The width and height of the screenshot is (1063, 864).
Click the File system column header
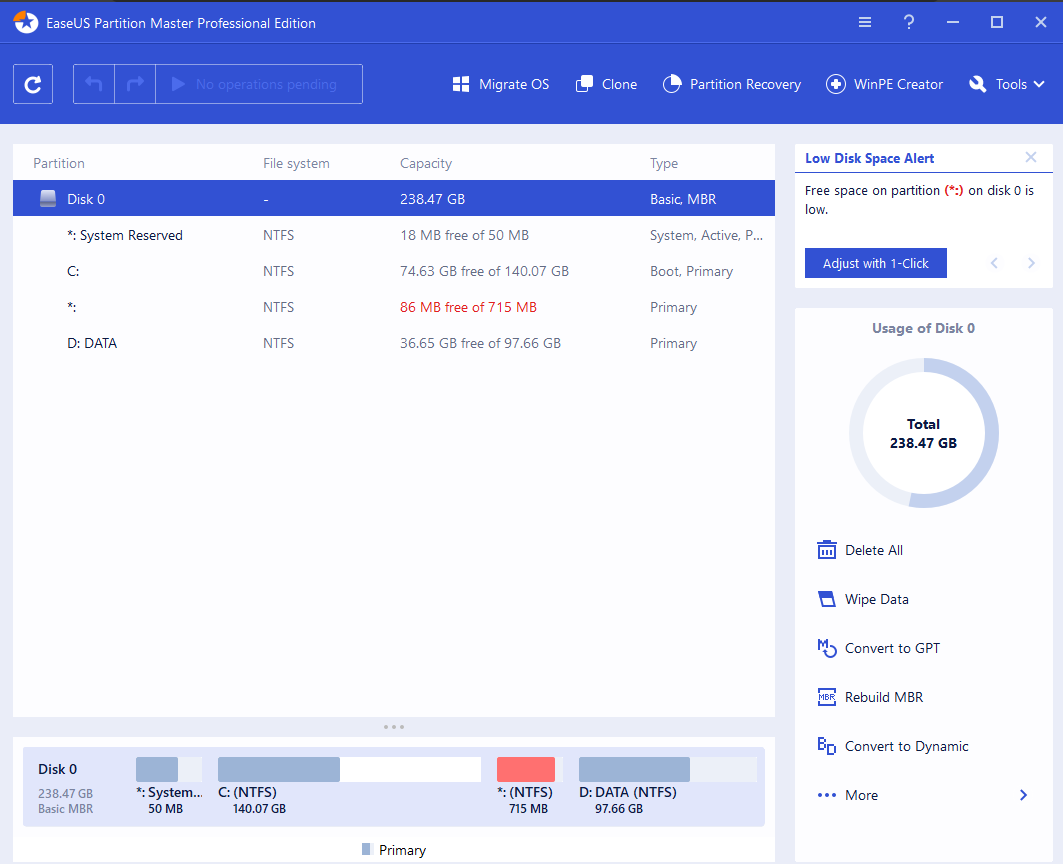(x=296, y=163)
